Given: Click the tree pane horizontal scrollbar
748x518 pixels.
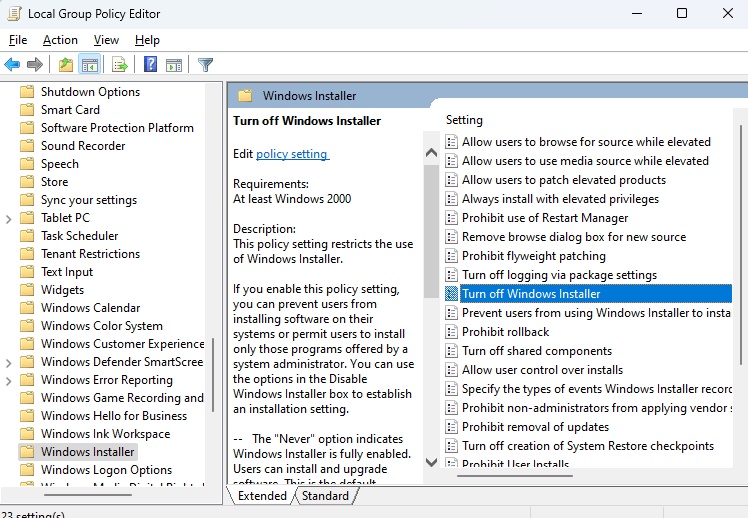Looking at the screenshot, I should point(88,495).
